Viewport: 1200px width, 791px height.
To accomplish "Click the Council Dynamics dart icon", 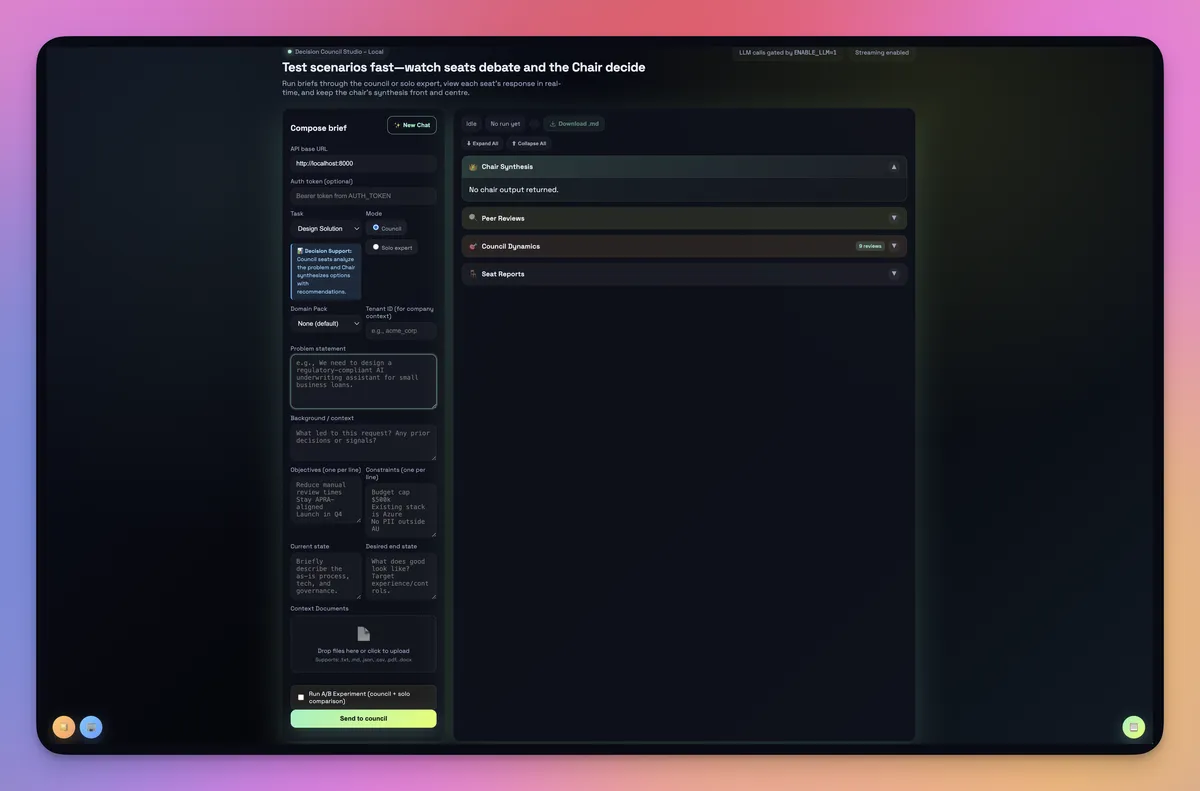I will 470,245.
